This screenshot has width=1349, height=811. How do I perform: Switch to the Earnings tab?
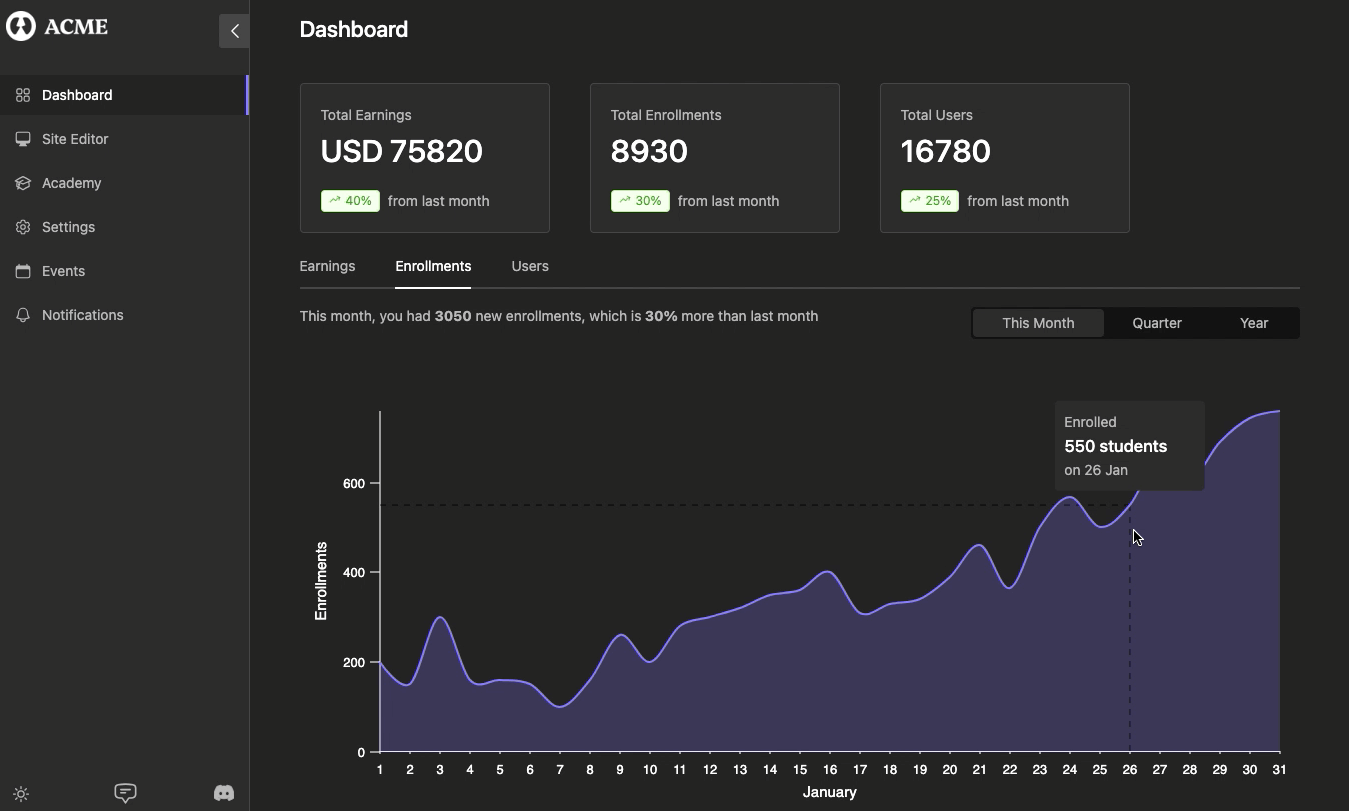click(327, 266)
